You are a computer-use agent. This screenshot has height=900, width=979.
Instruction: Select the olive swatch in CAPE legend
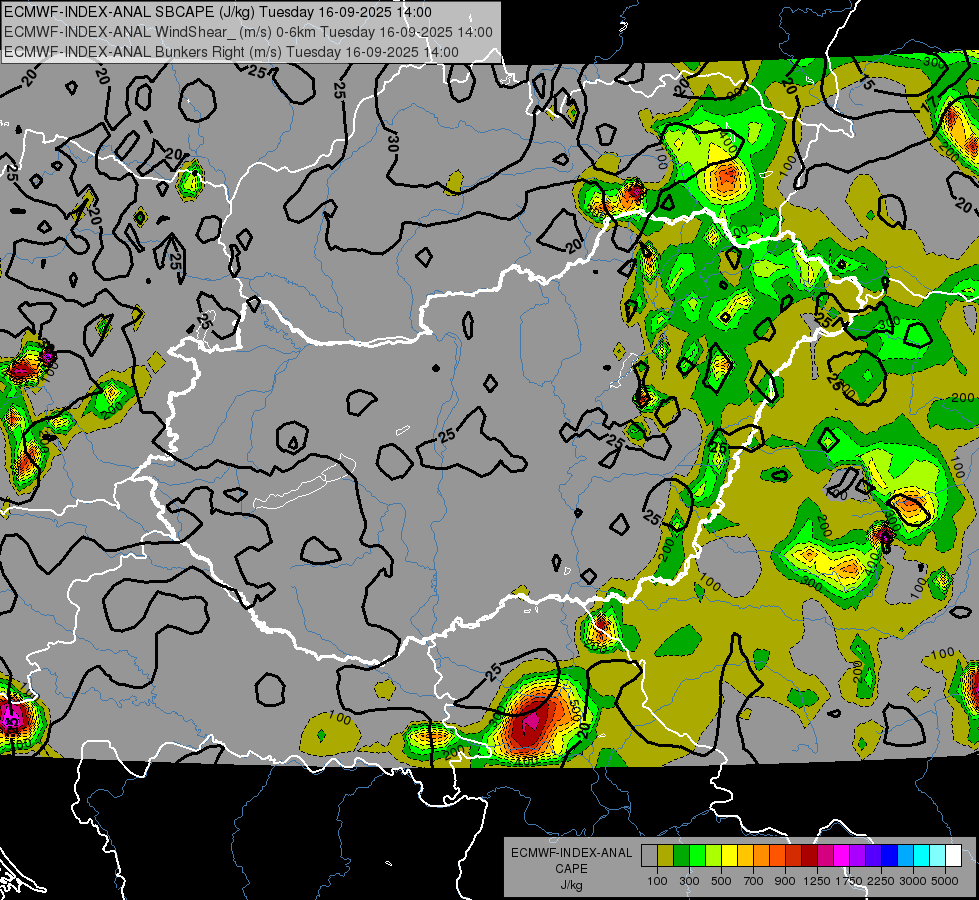click(665, 855)
